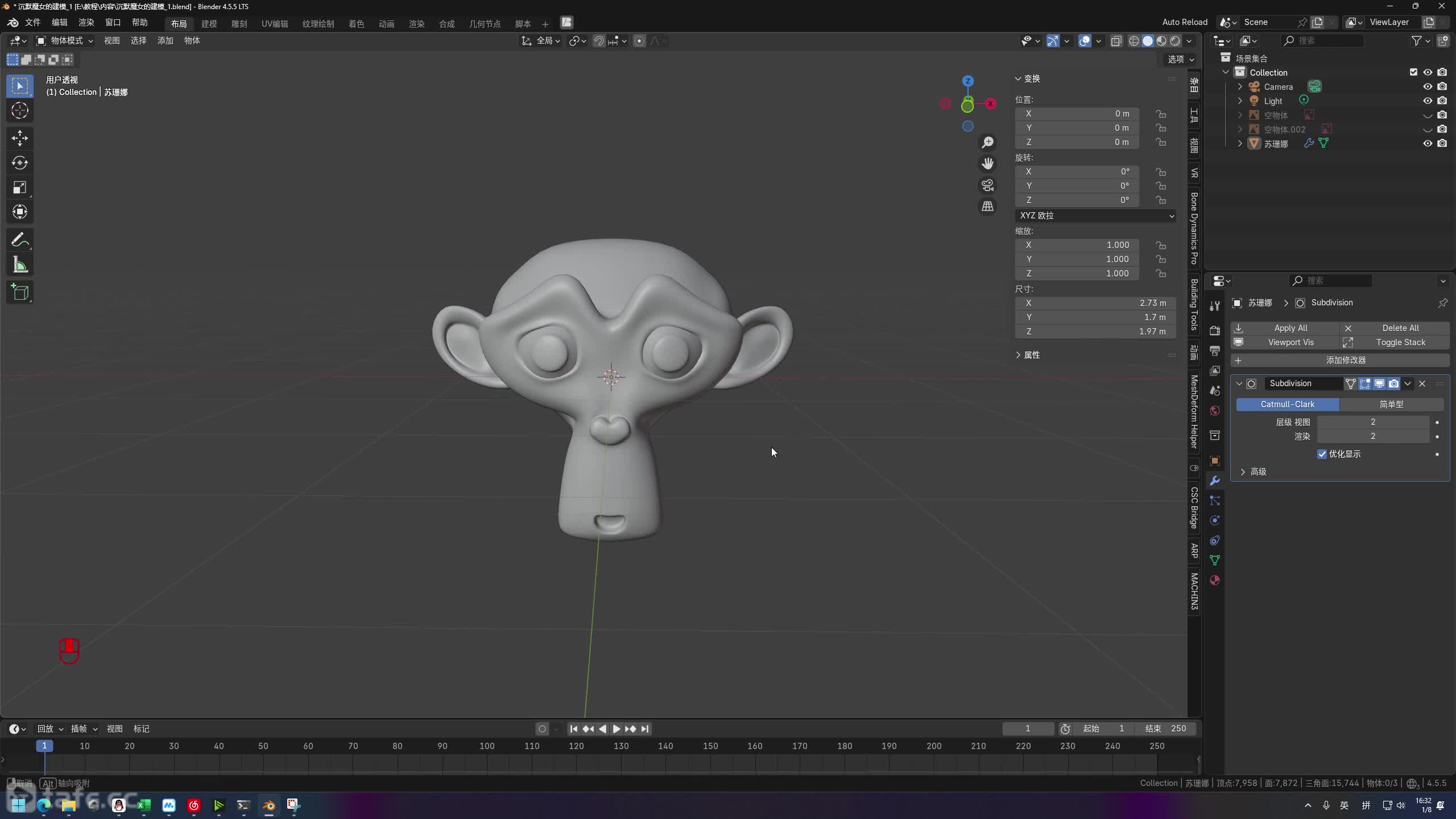Uncheck the 优化显示 checkbox
This screenshot has height=819, width=1456.
tap(1322, 454)
